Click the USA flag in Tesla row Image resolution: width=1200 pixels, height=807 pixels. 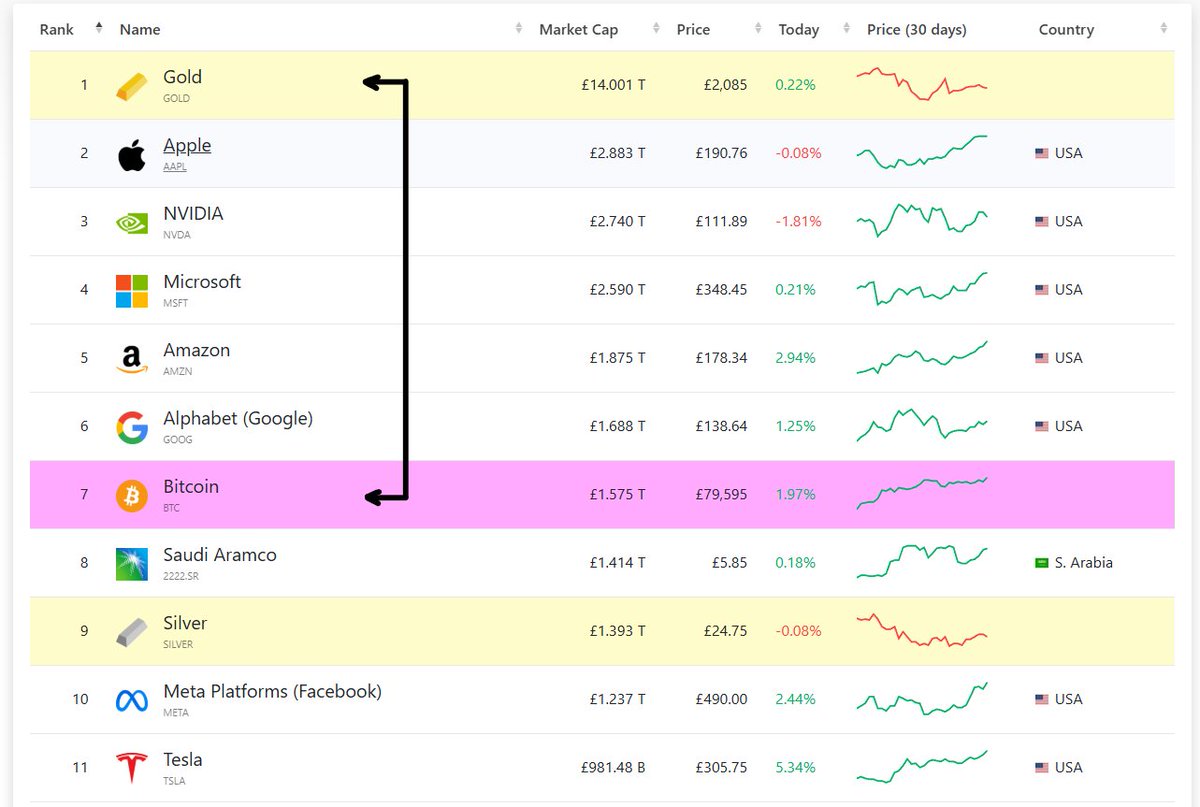pyautogui.click(x=1042, y=767)
